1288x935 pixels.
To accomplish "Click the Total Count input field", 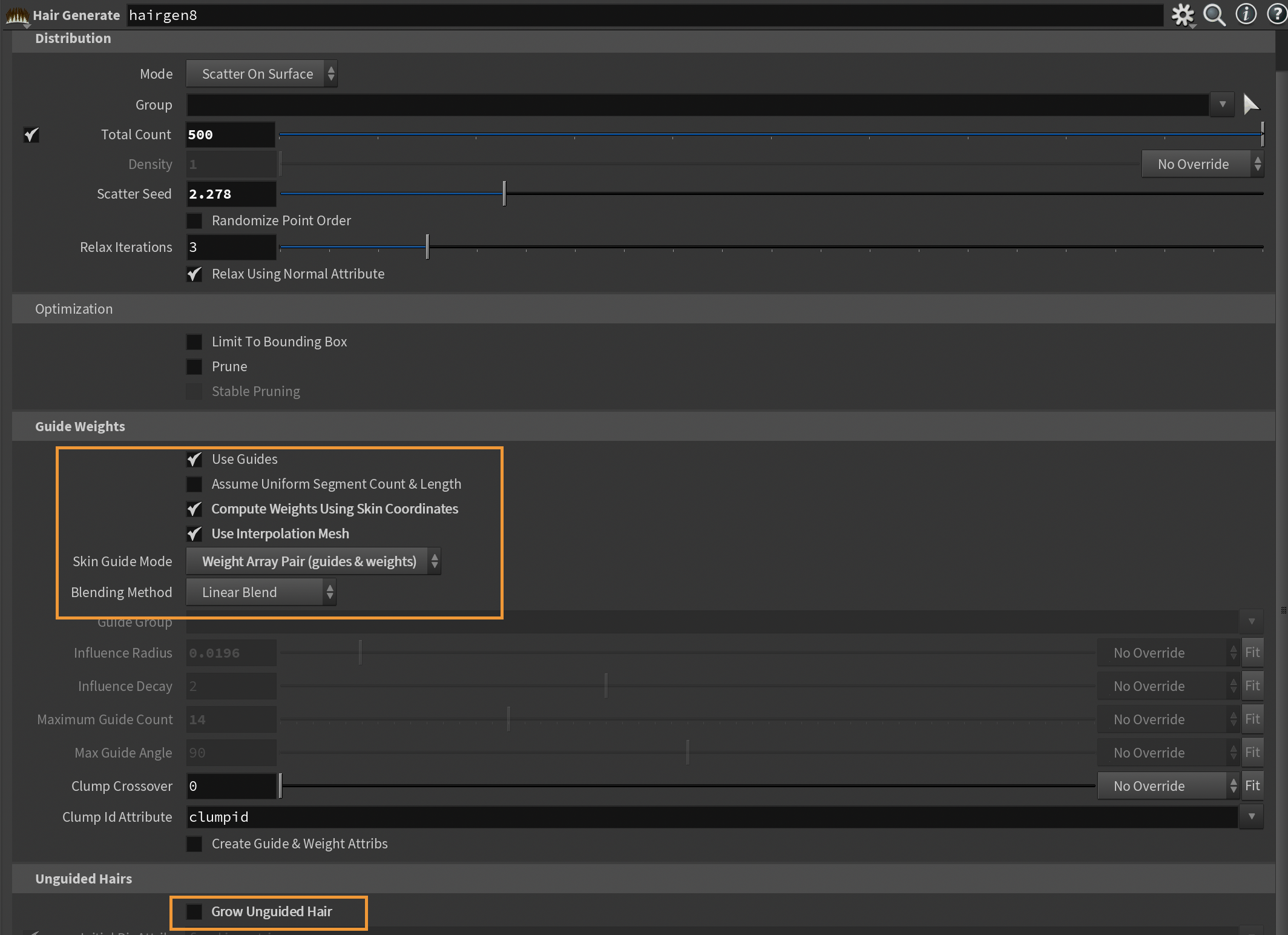I will click(x=230, y=134).
